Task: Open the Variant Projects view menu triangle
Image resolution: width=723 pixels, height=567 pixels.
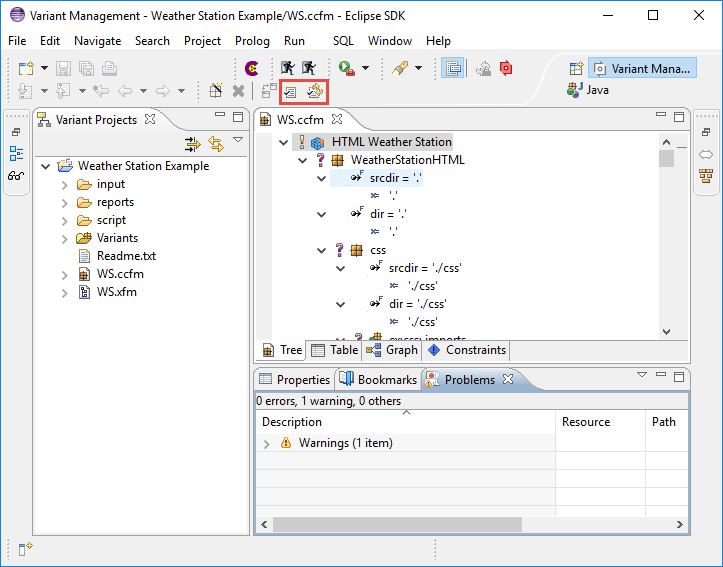Action: click(238, 139)
